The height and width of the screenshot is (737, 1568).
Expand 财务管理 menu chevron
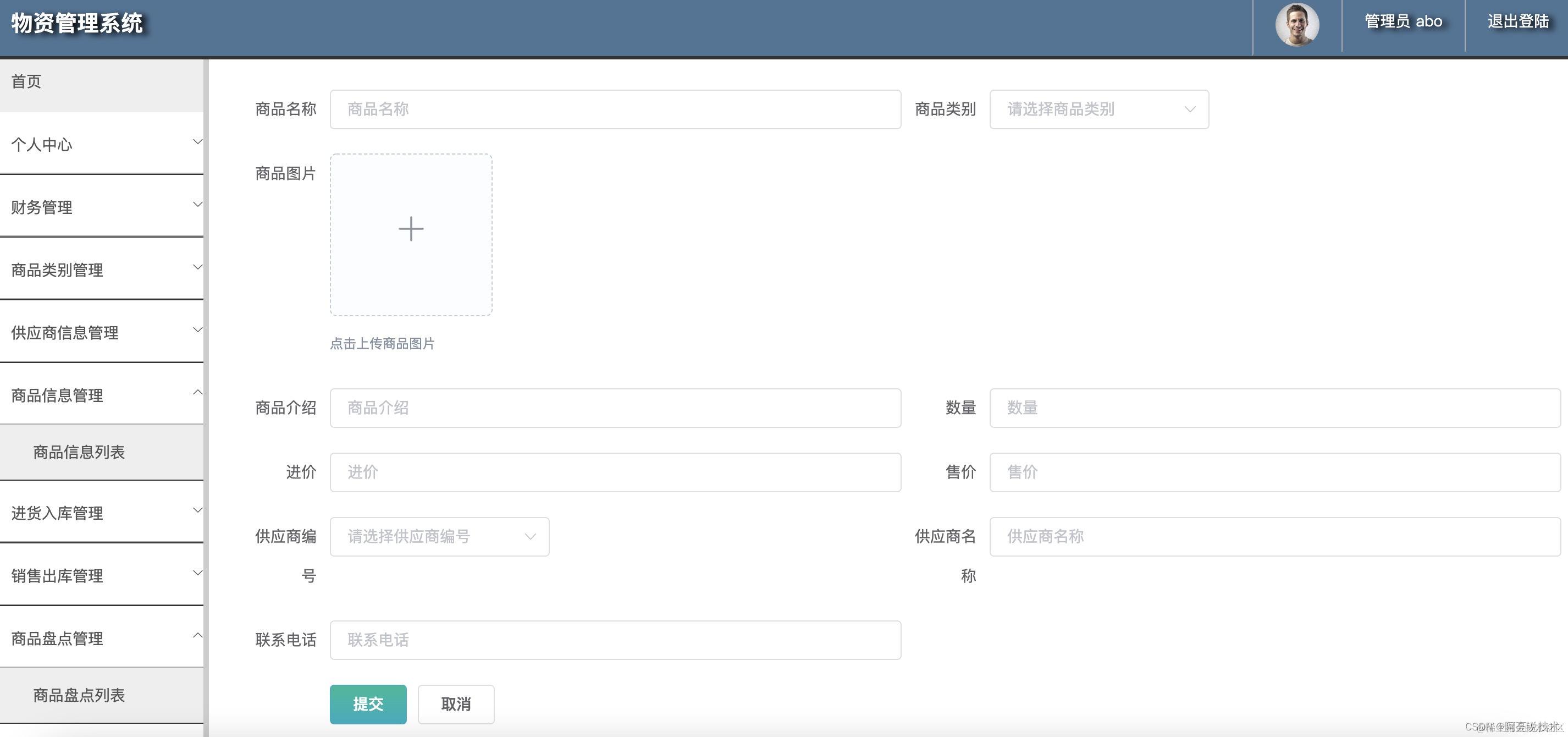point(197,205)
